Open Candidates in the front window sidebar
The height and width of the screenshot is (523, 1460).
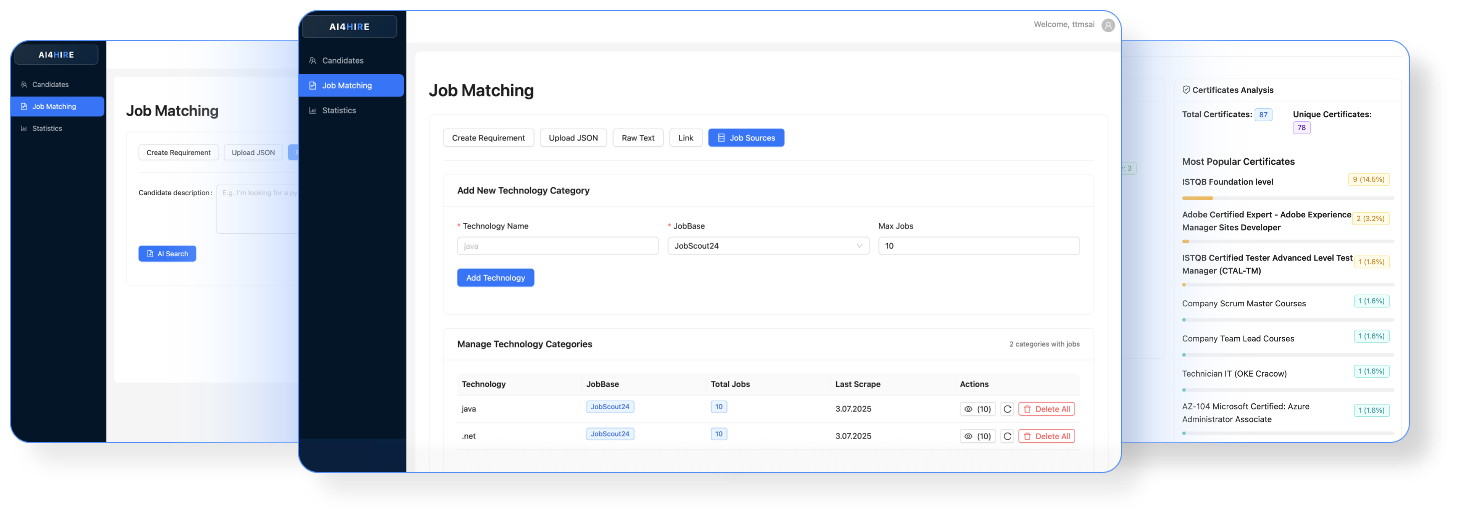click(342, 61)
